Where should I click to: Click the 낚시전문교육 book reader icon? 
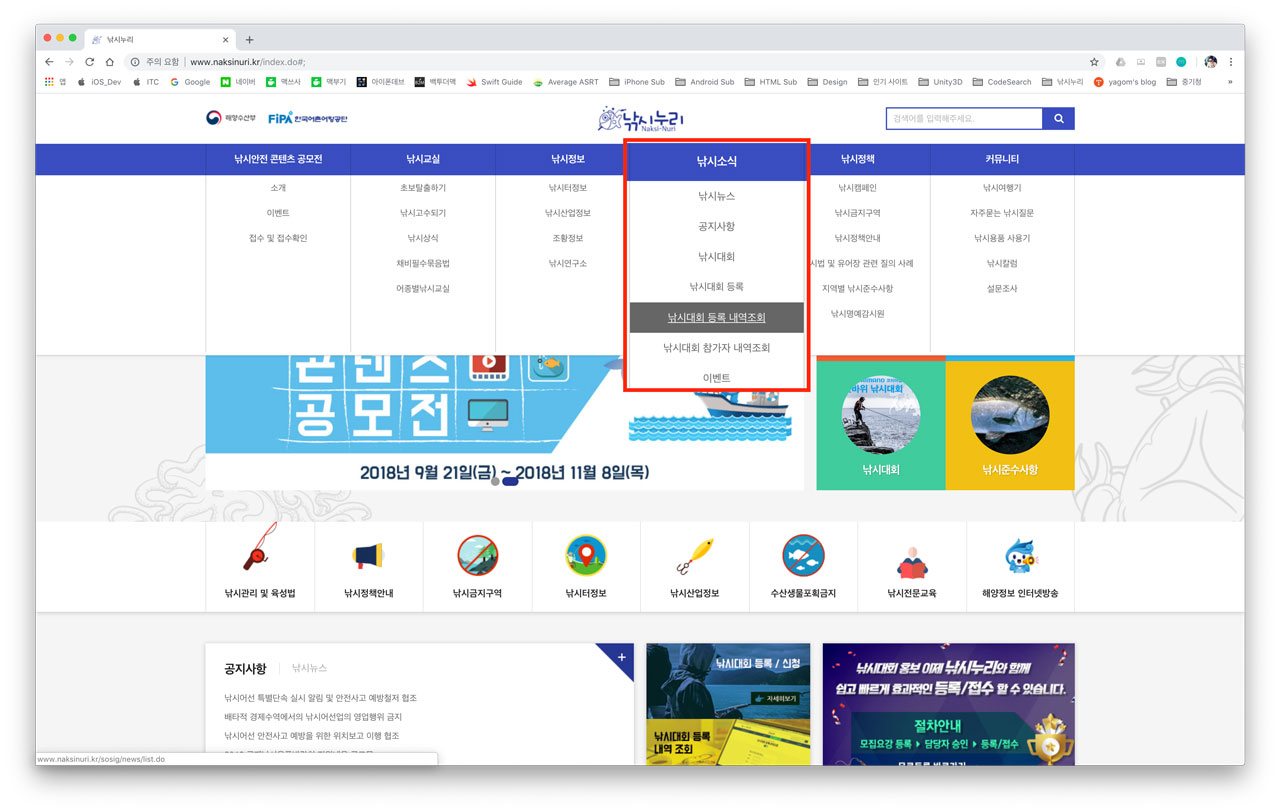tap(911, 560)
